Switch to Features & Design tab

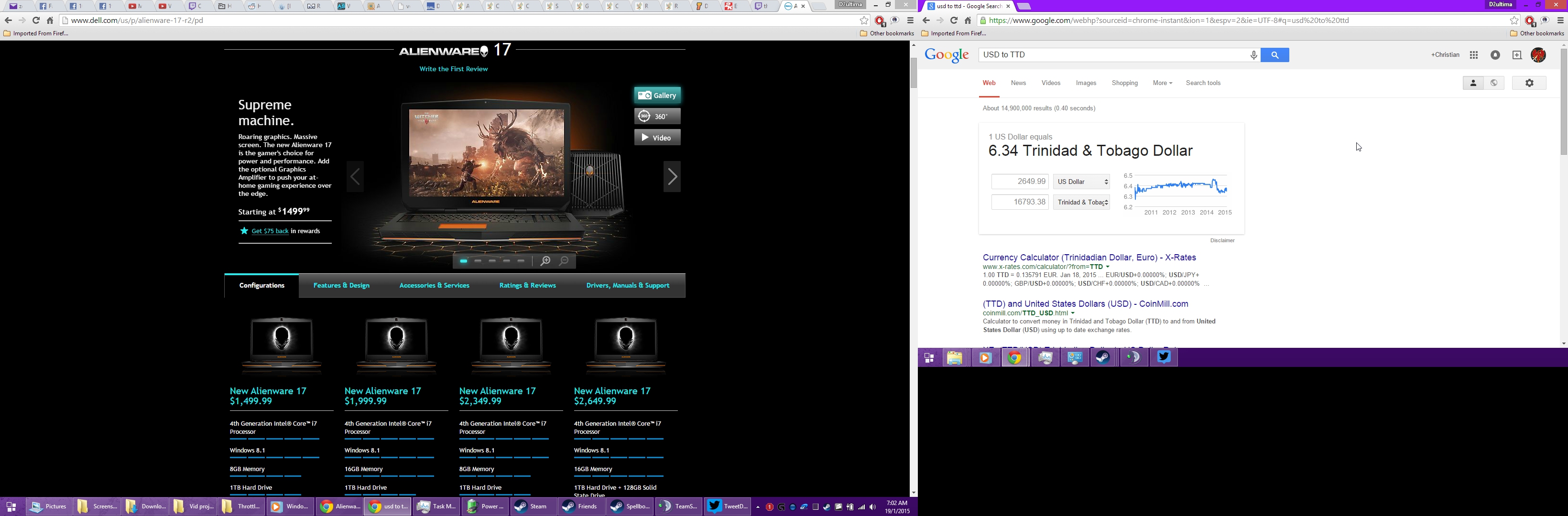pyautogui.click(x=341, y=286)
